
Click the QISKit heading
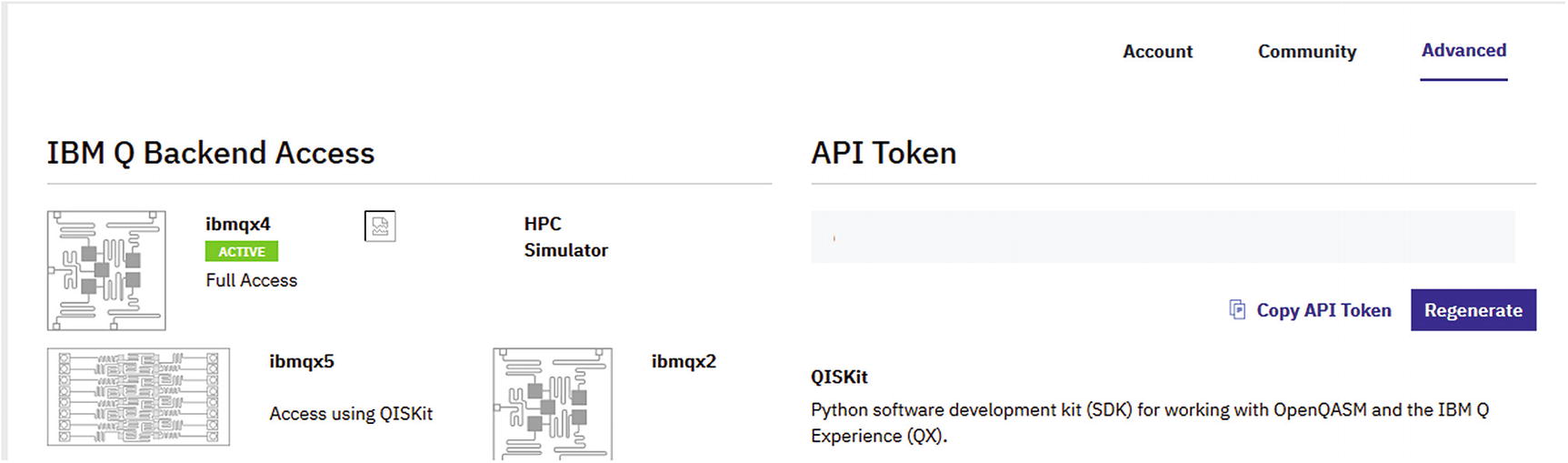(x=839, y=377)
